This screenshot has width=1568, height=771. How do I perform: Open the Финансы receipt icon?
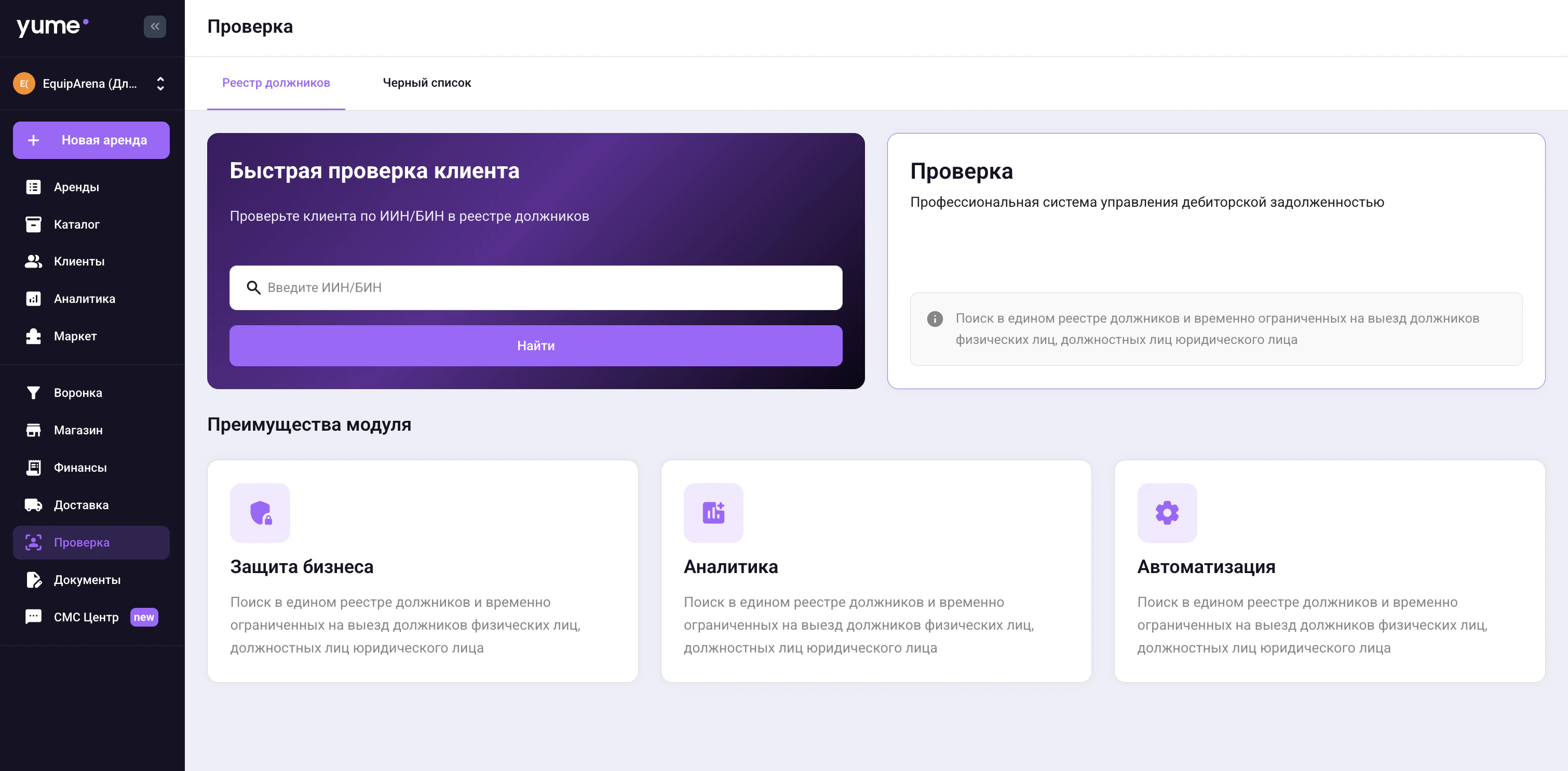coord(33,468)
